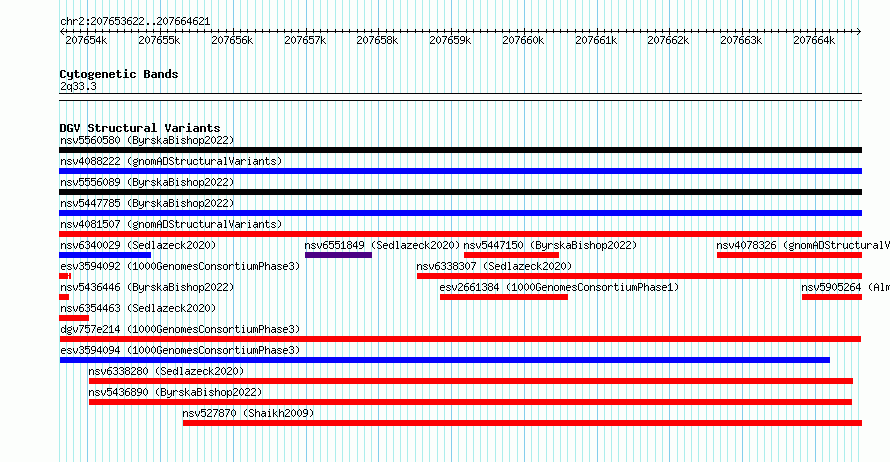The height and width of the screenshot is (462, 890).
Task: Open the nsv6354463 (Sedlazeck2020) label
Action: tap(138, 308)
